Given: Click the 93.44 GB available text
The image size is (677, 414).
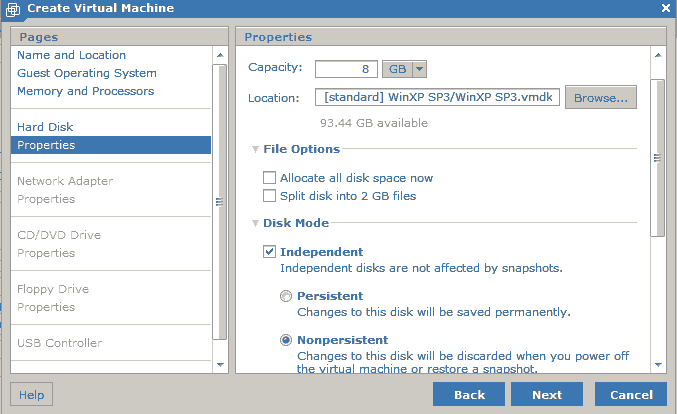Looking at the screenshot, I should click(x=374, y=123).
